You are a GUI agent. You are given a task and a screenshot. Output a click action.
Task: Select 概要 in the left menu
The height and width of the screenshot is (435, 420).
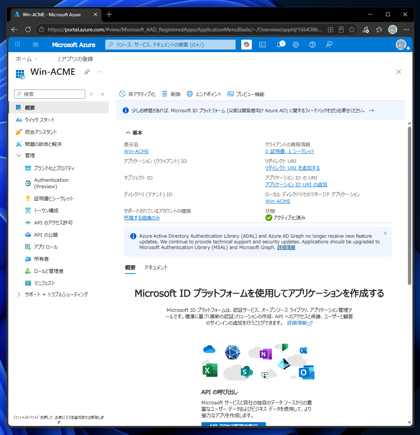coord(59,107)
